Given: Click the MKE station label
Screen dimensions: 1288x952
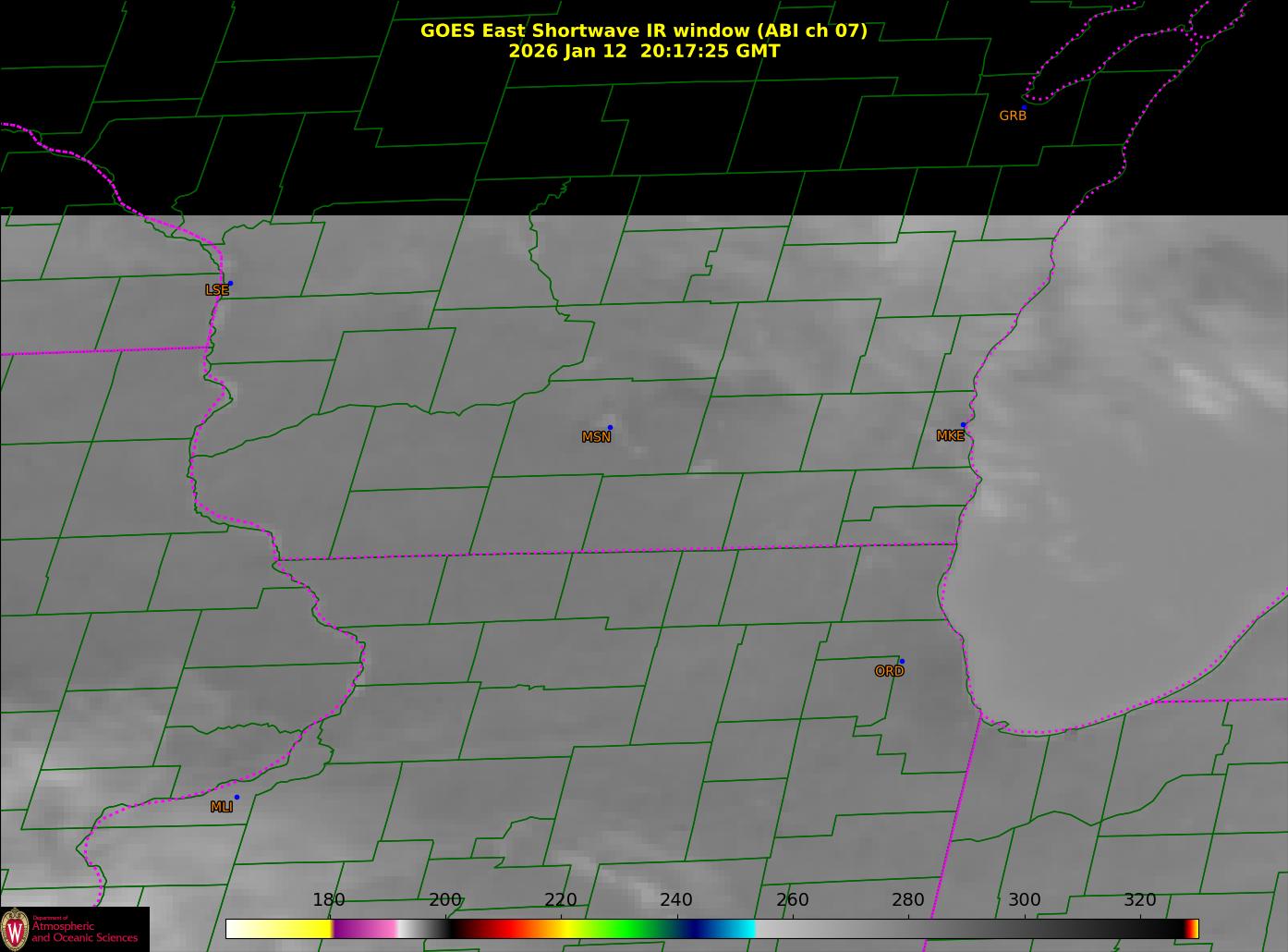Looking at the screenshot, I should click(950, 436).
